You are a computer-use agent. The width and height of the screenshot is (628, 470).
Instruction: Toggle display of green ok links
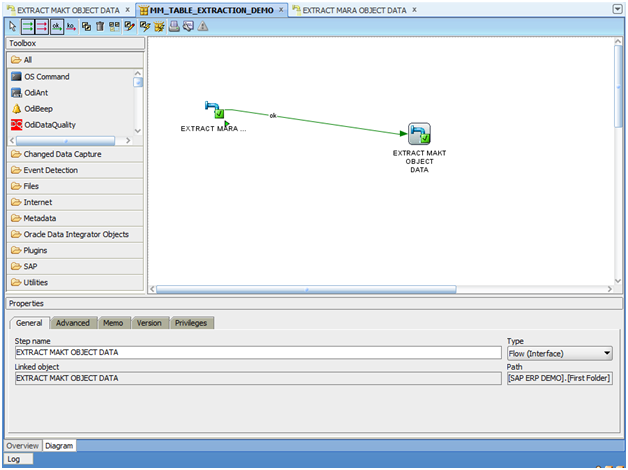tap(28, 27)
